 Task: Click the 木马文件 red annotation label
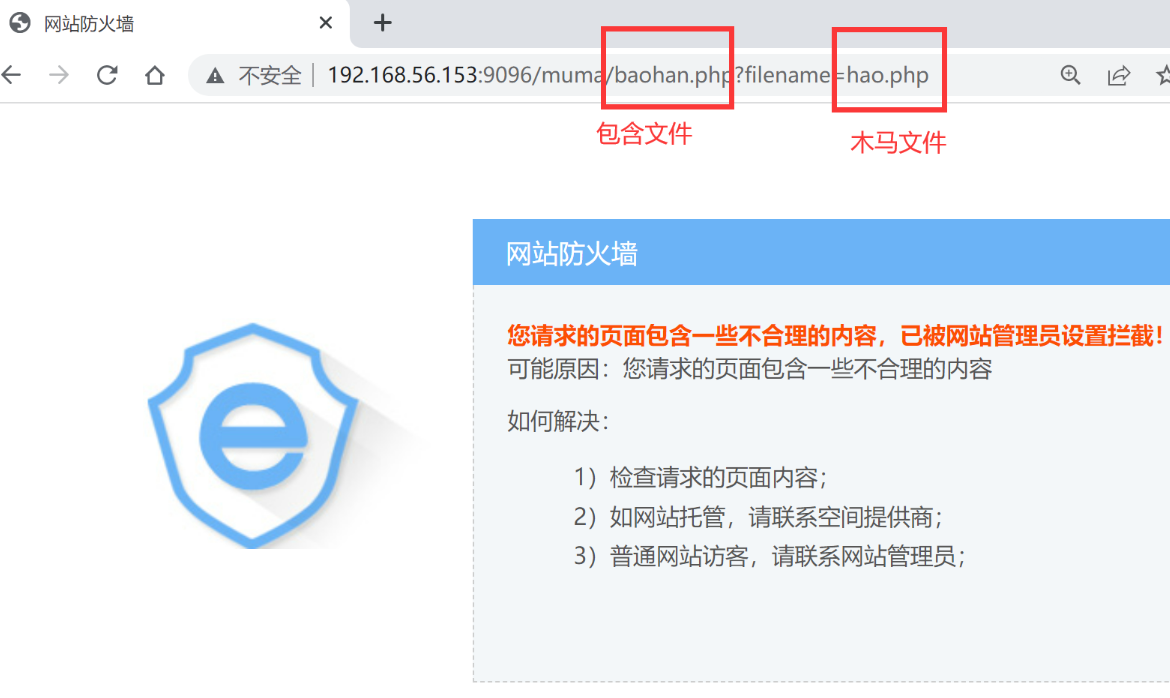(x=898, y=142)
